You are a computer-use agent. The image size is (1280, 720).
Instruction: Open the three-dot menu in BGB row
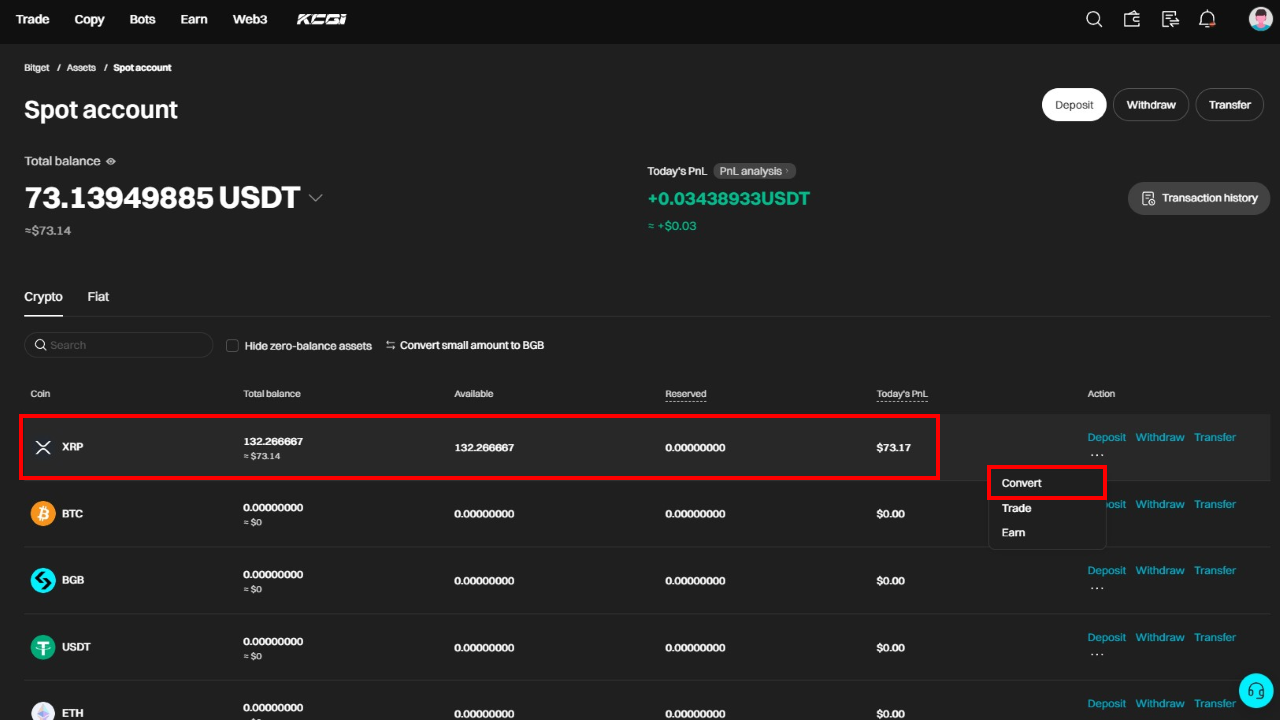click(1097, 588)
